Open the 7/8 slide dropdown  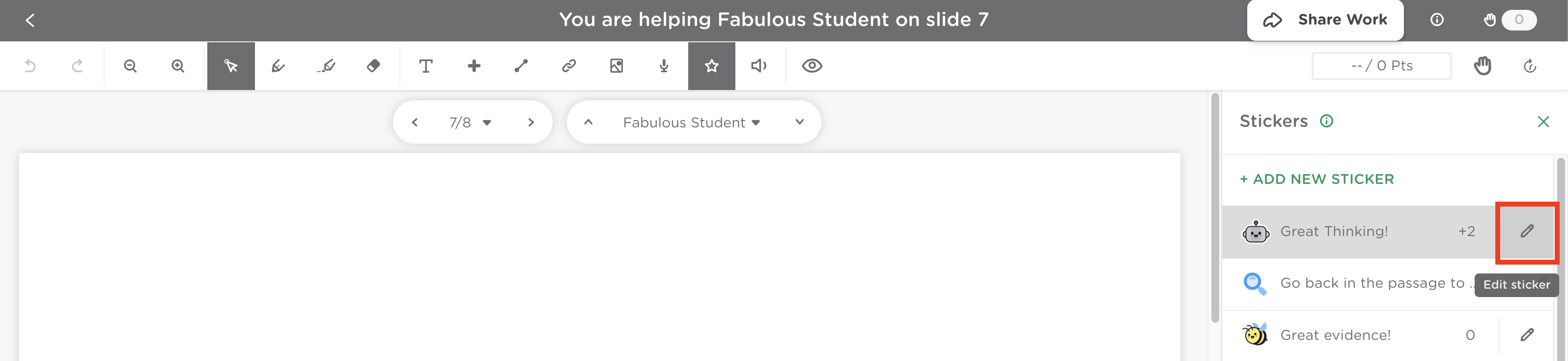[x=470, y=122]
